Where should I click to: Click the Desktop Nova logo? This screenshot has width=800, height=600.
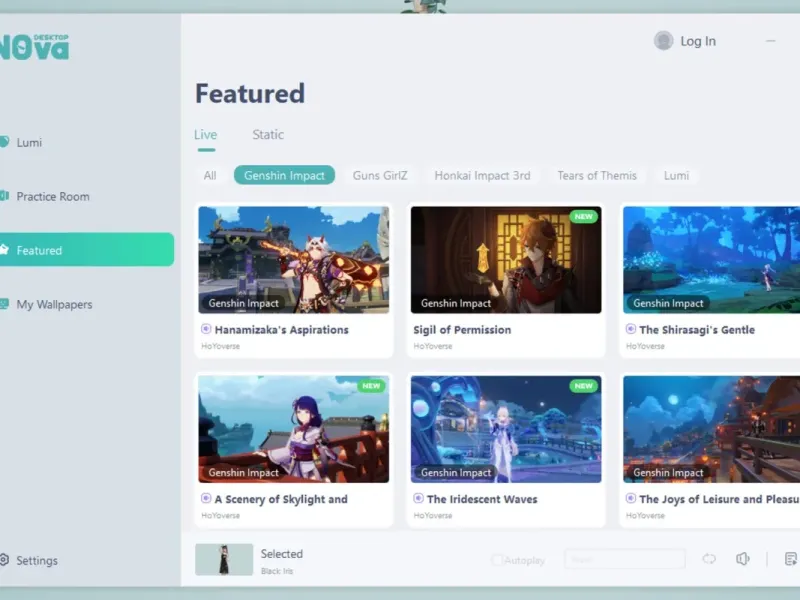point(34,47)
